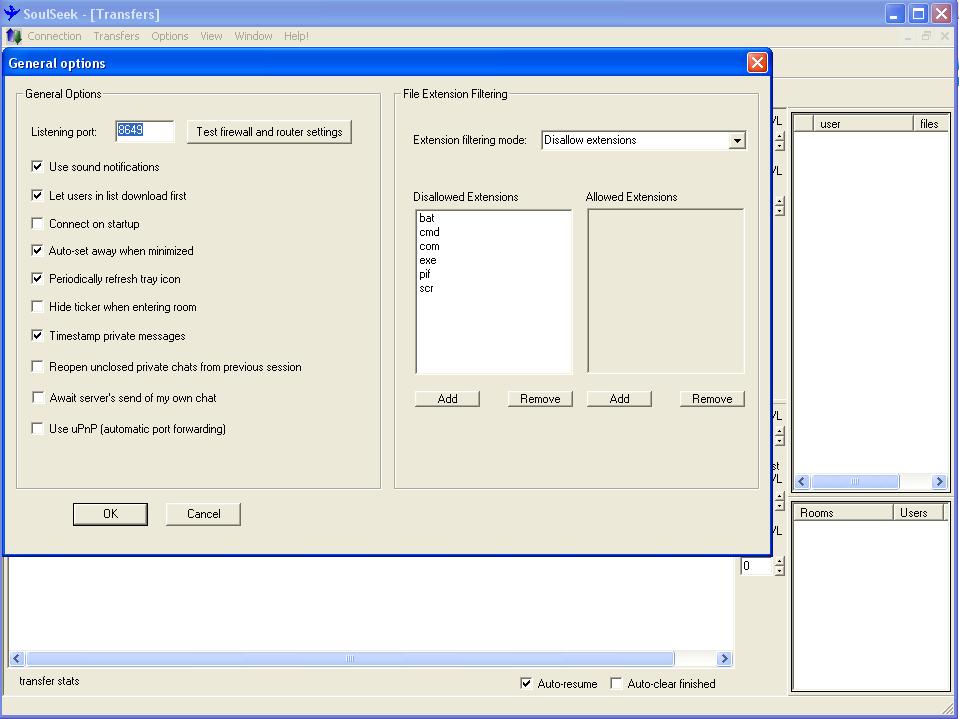Viewport: 959px width, 719px height.
Task: Select exe in Disallowed Extensions list
Action: (x=428, y=260)
